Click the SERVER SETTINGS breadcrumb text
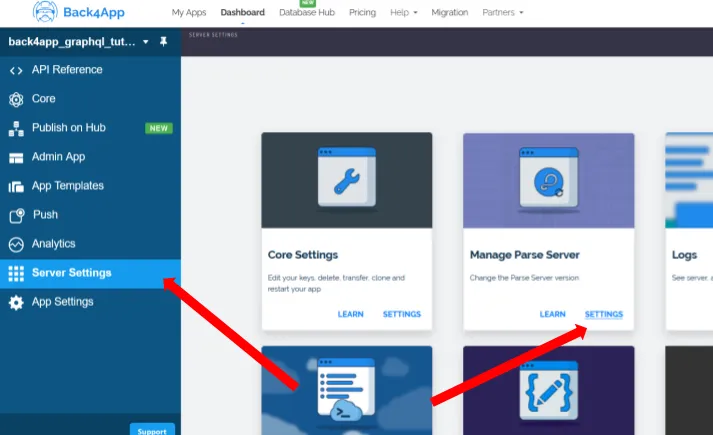Image resolution: width=713 pixels, height=435 pixels. (213, 35)
